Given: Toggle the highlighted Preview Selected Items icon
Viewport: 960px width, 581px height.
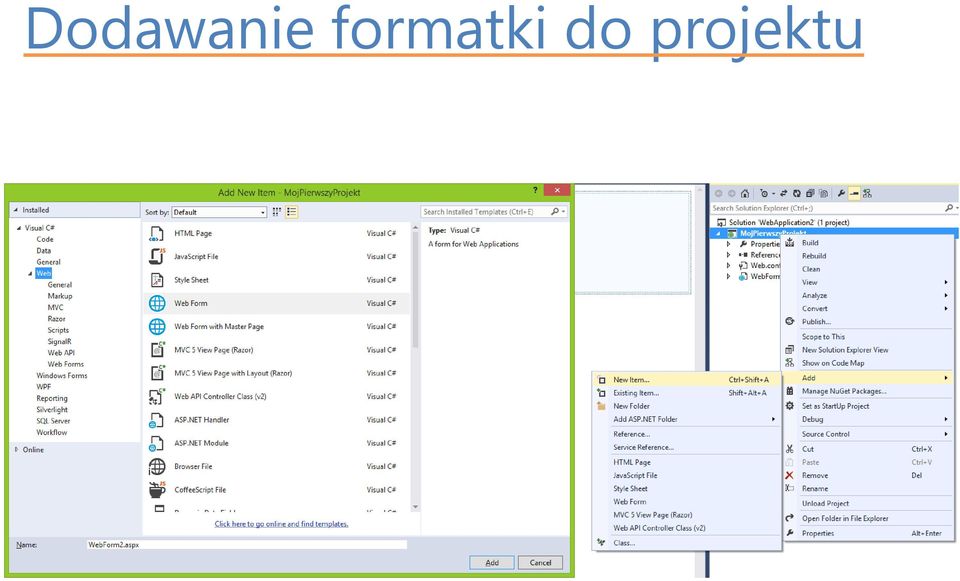Looking at the screenshot, I should (854, 193).
